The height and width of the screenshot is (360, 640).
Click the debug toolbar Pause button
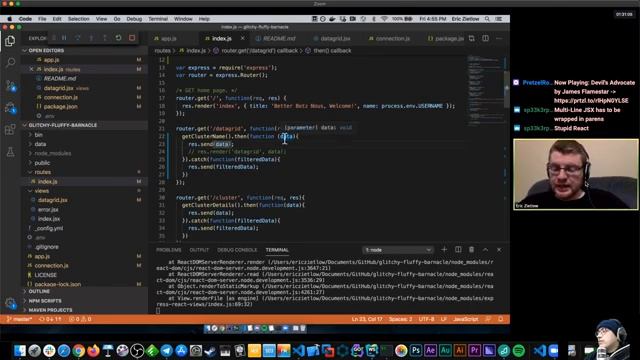64,38
